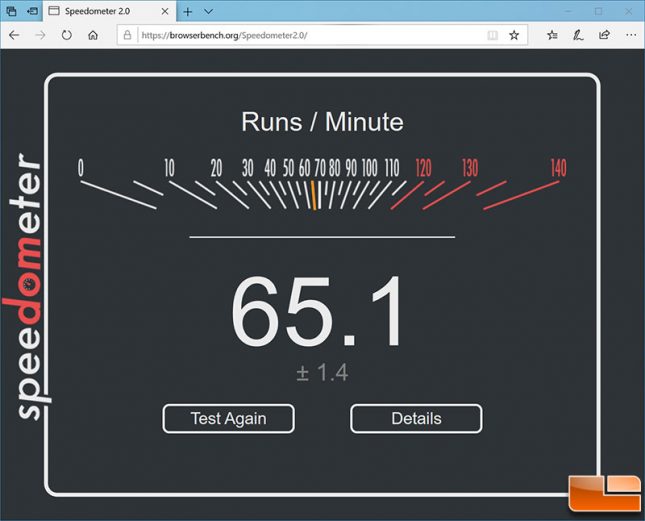645x521 pixels.
Task: Open Settings and more menu
Action: point(631,35)
